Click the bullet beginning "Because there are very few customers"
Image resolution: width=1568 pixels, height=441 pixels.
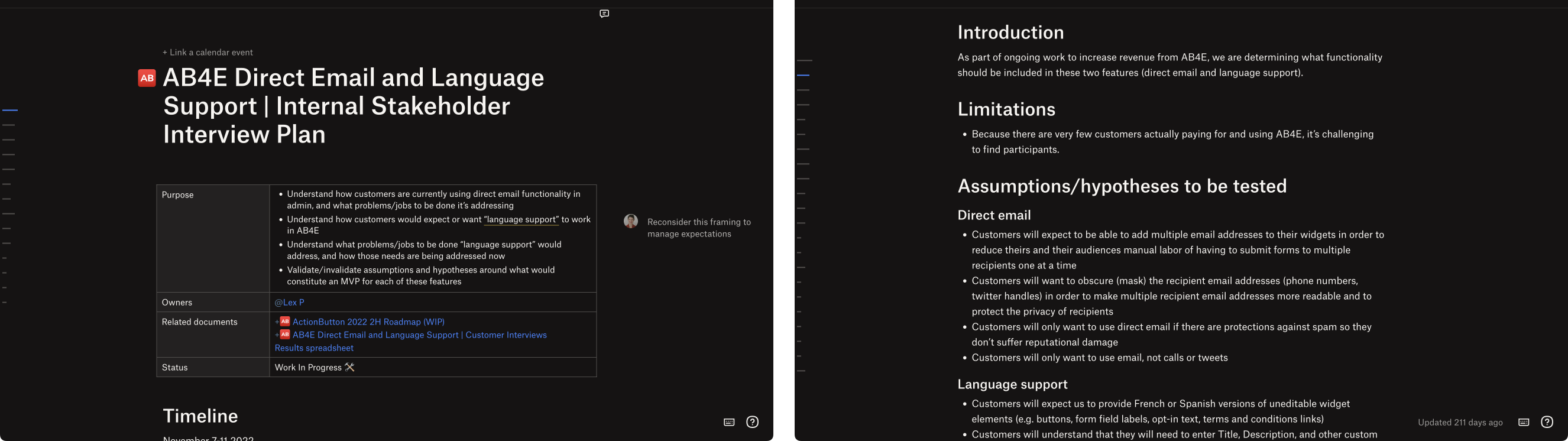1172,142
